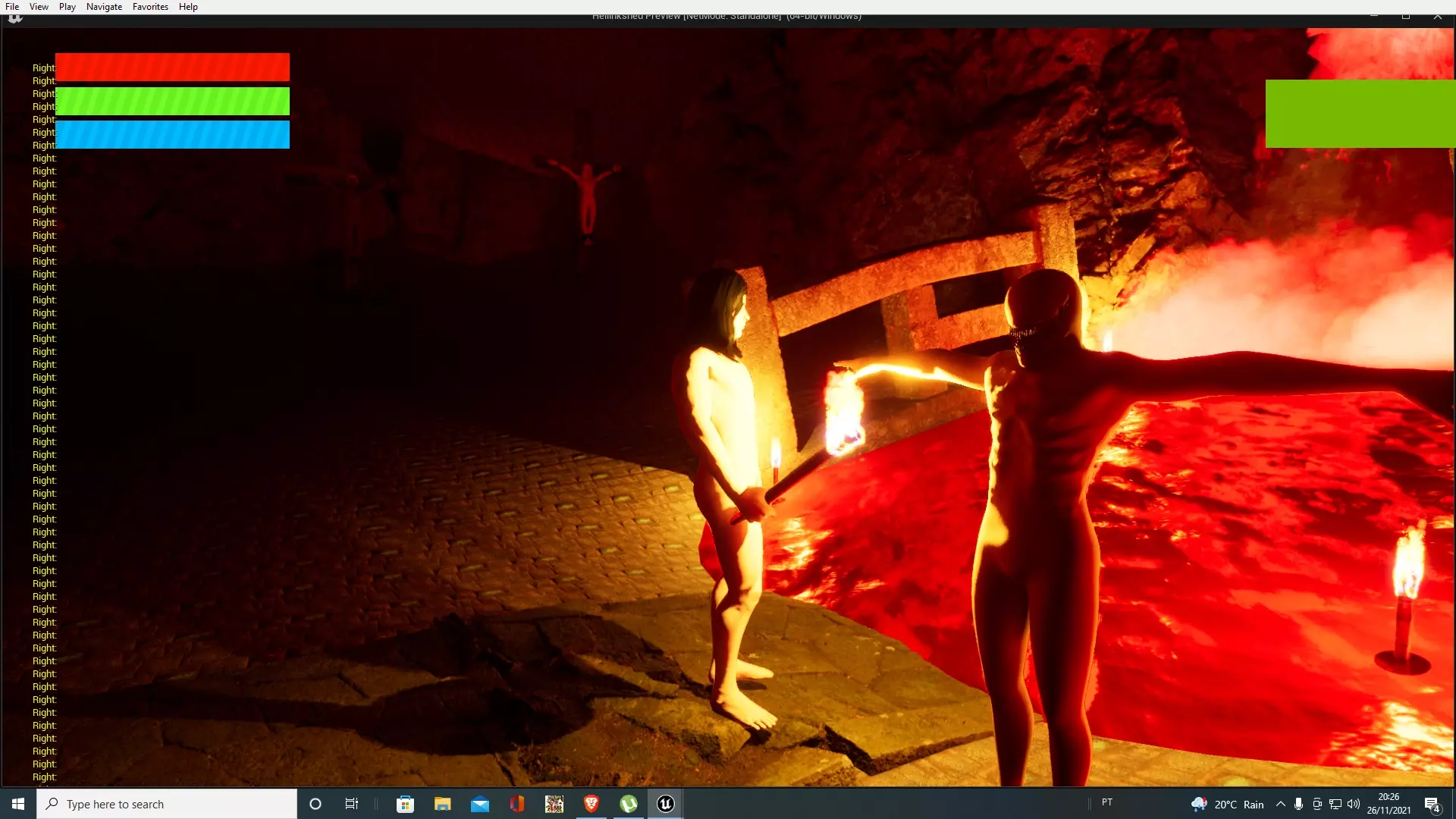
Task: Open the Play menu
Action: 67,7
